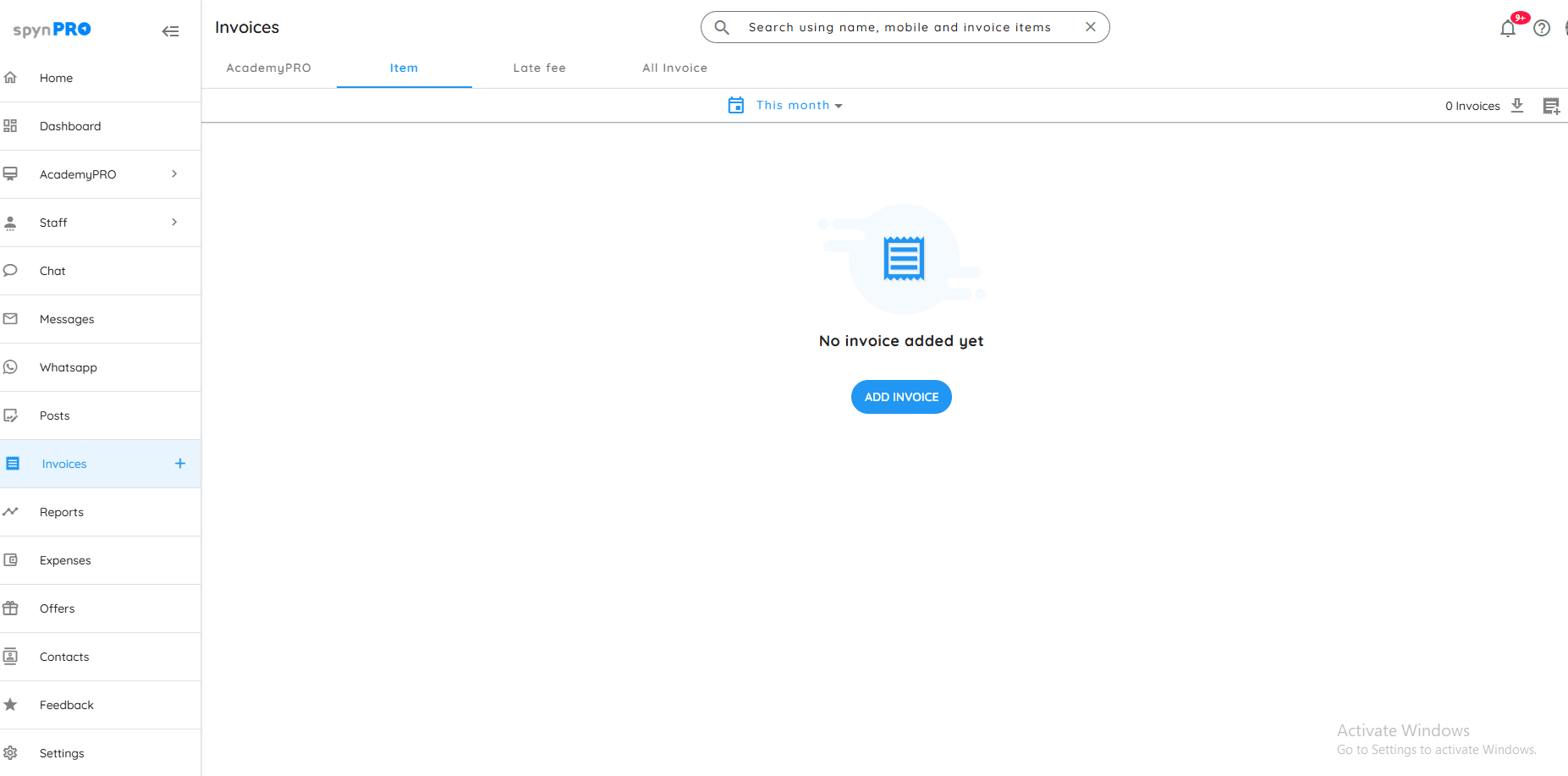Clear the search with the X icon
Image resolution: width=1568 pixels, height=776 pixels.
click(1091, 27)
